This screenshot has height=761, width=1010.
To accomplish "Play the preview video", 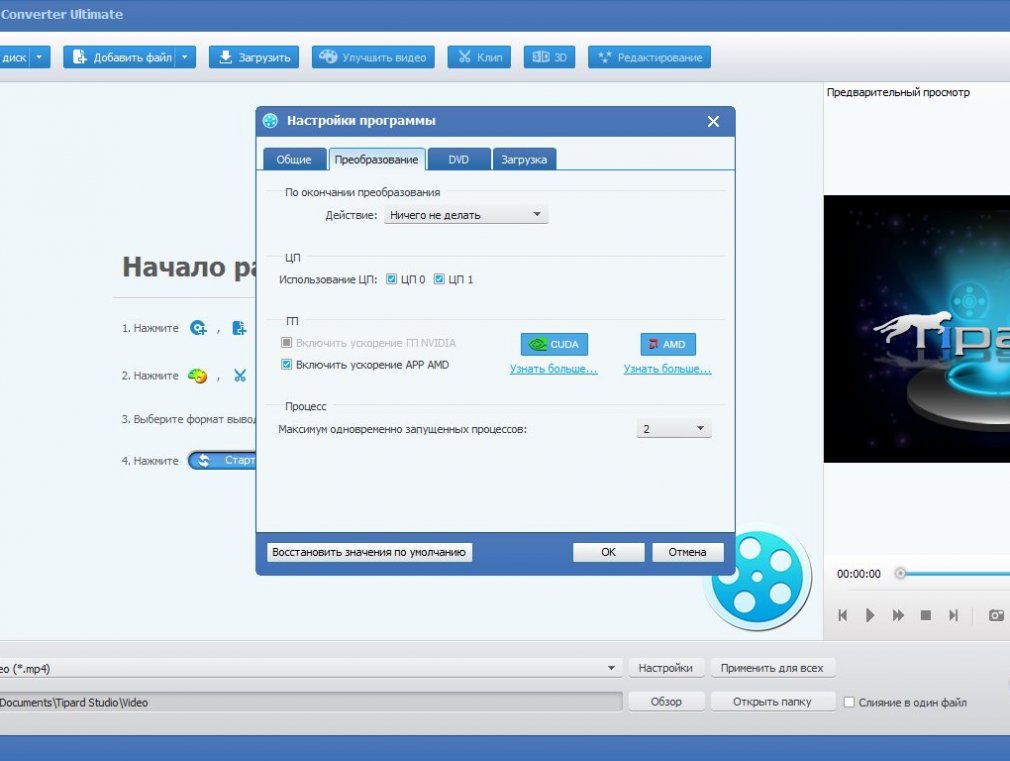I will coord(870,615).
